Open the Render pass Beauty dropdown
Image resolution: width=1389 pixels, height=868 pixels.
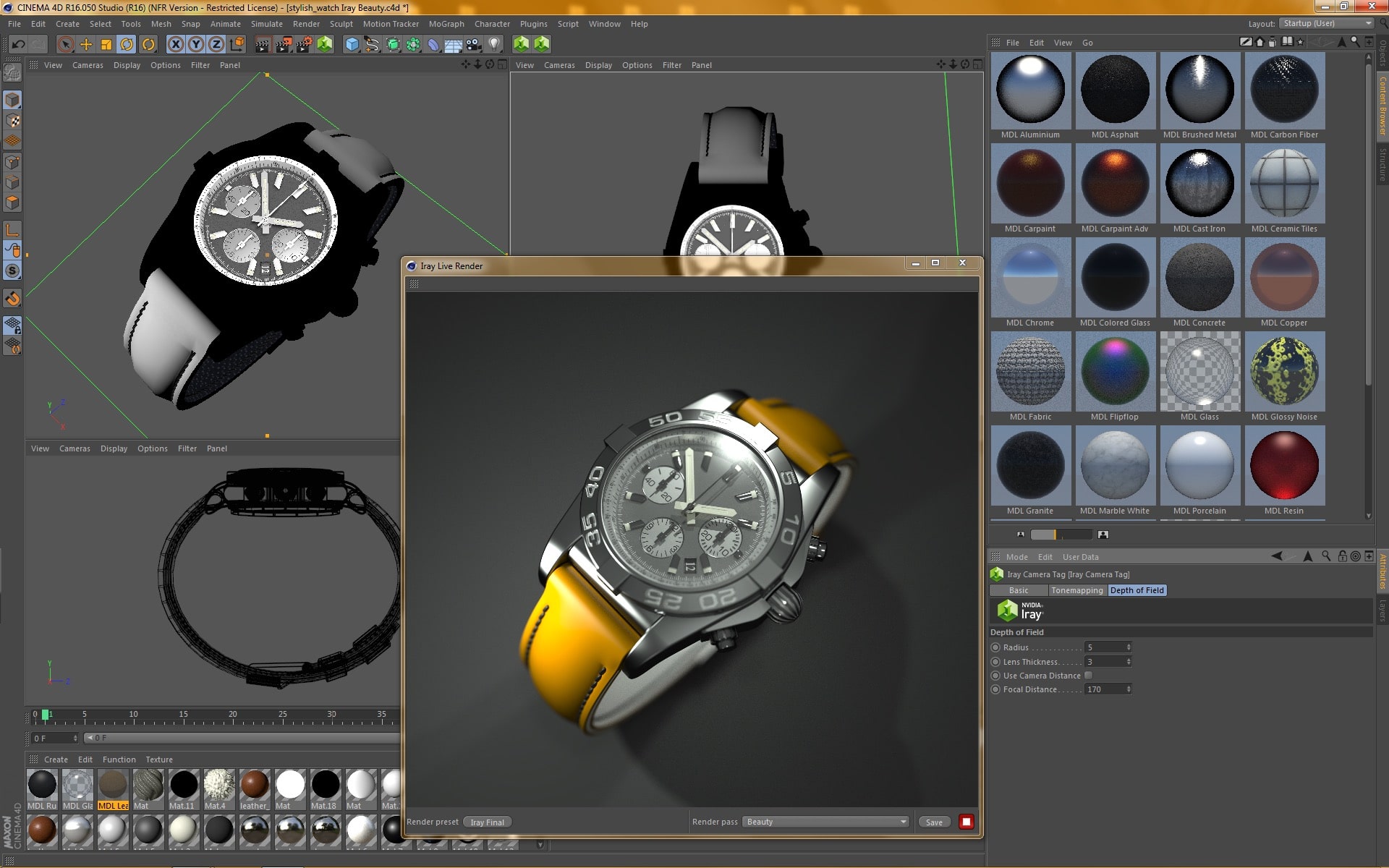coord(825,822)
